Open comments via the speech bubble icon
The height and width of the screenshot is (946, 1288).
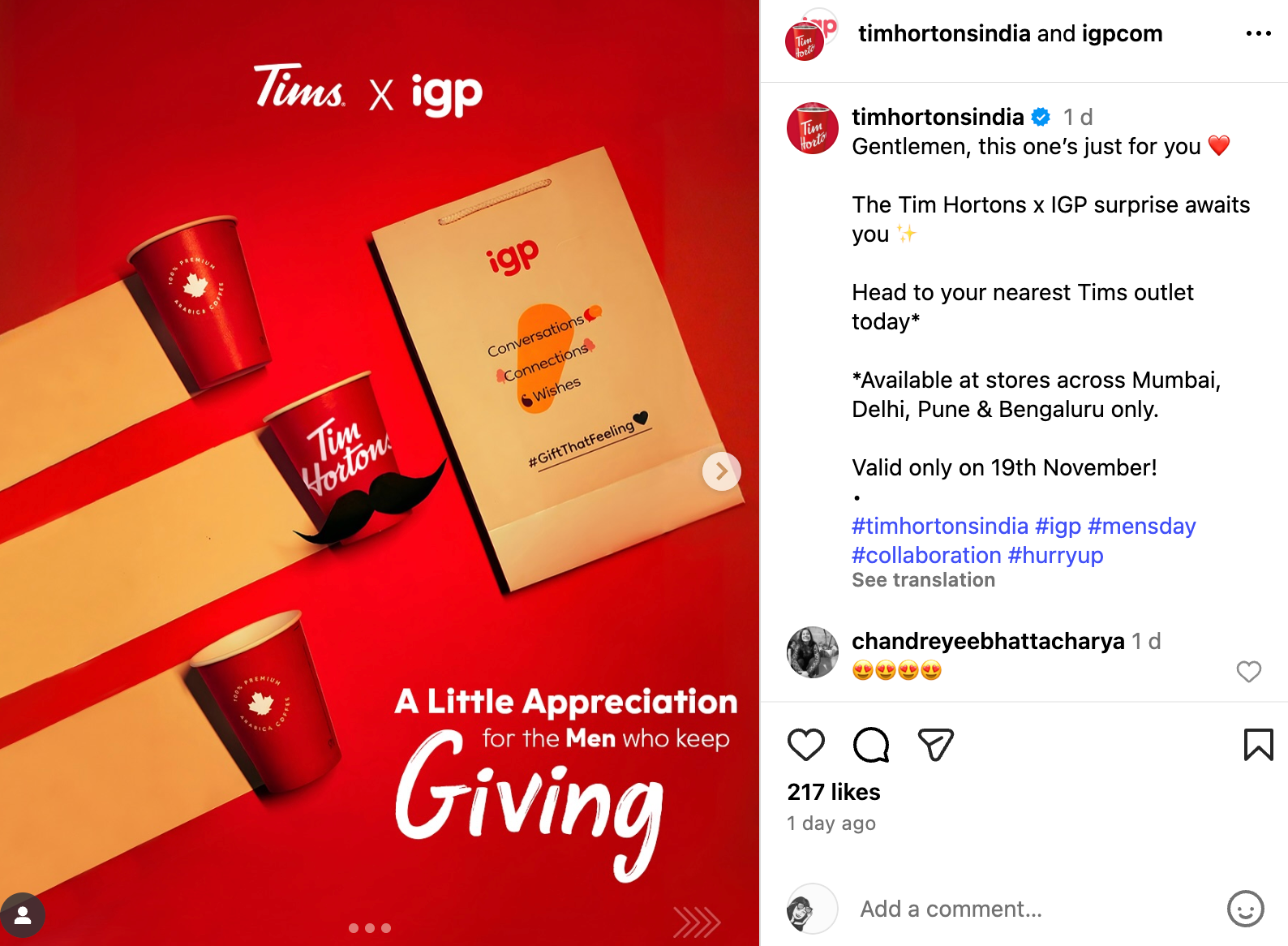871,745
